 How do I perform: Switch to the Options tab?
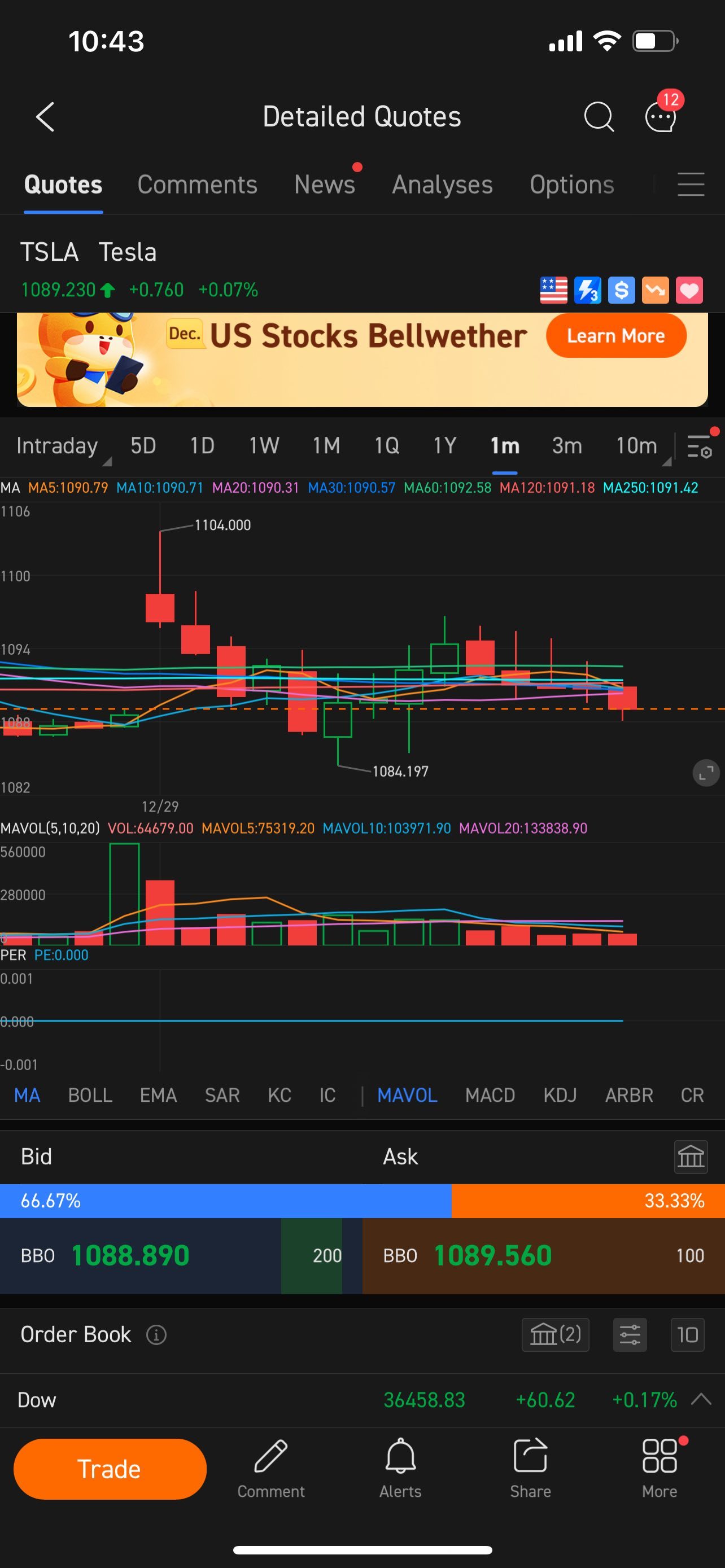click(571, 185)
